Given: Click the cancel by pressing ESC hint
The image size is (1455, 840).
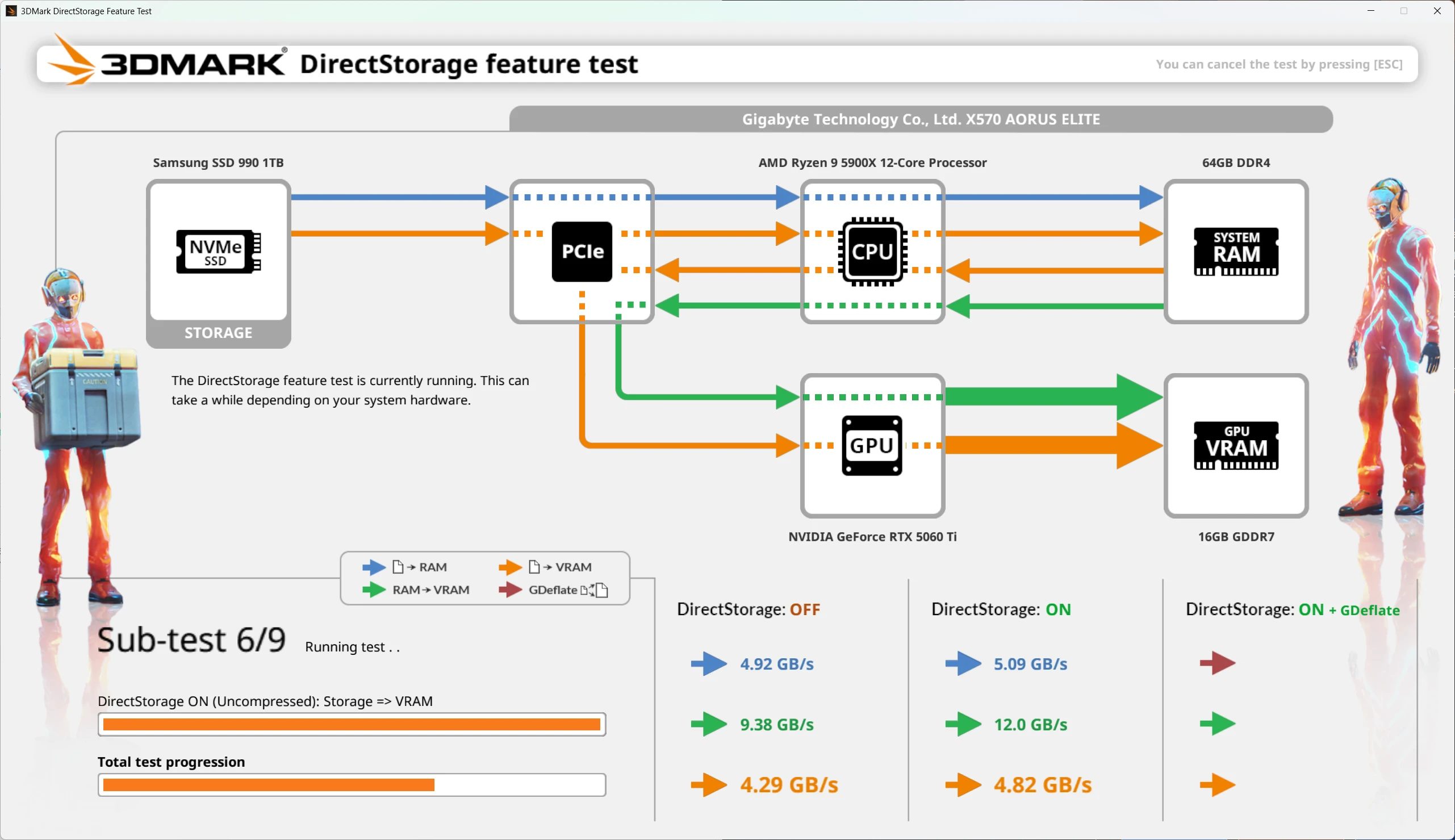Looking at the screenshot, I should [x=1279, y=64].
